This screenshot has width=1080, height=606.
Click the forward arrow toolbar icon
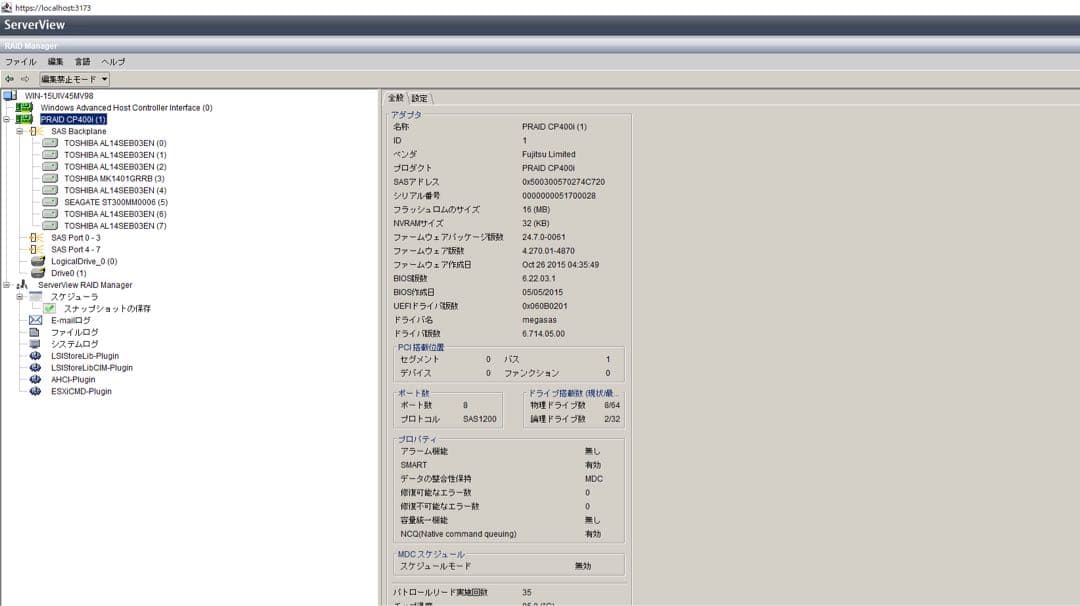25,79
